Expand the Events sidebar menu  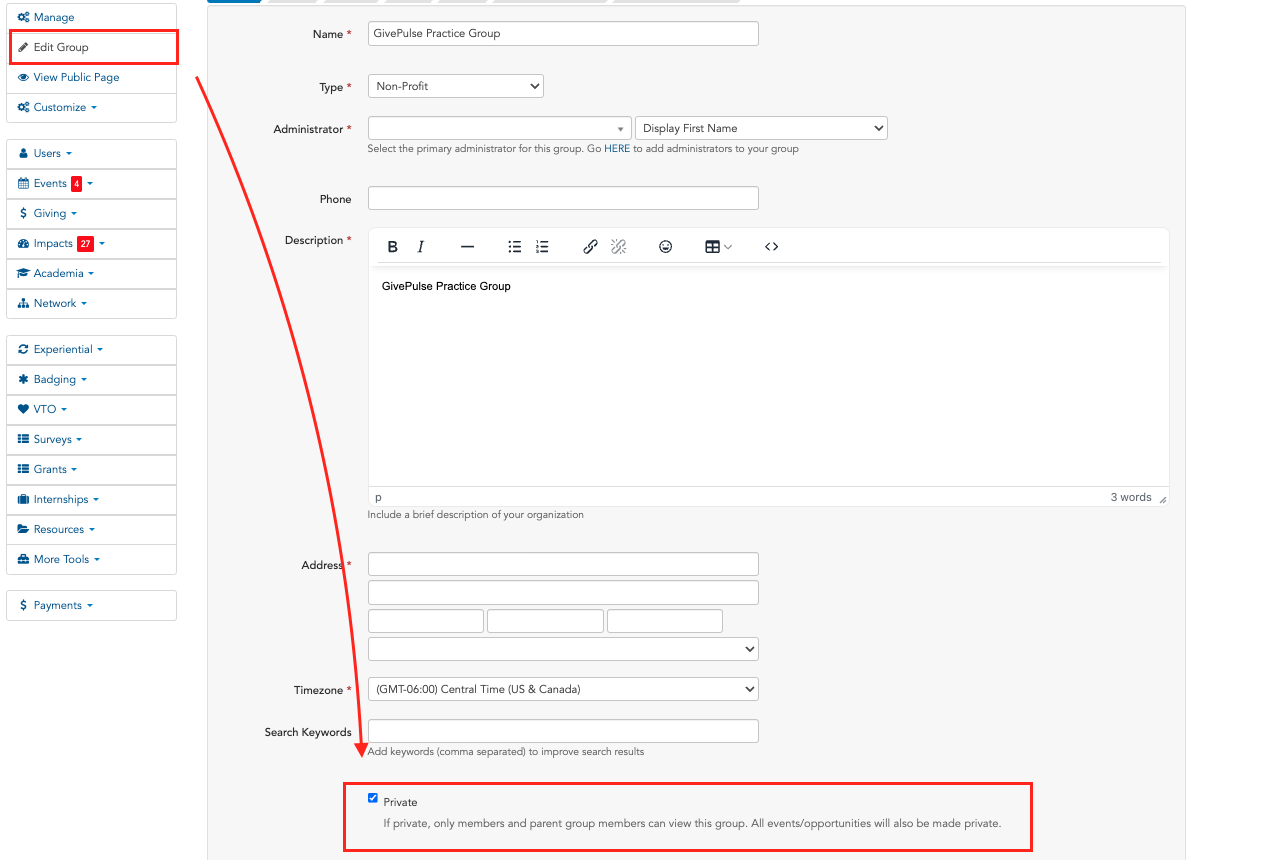(x=91, y=184)
